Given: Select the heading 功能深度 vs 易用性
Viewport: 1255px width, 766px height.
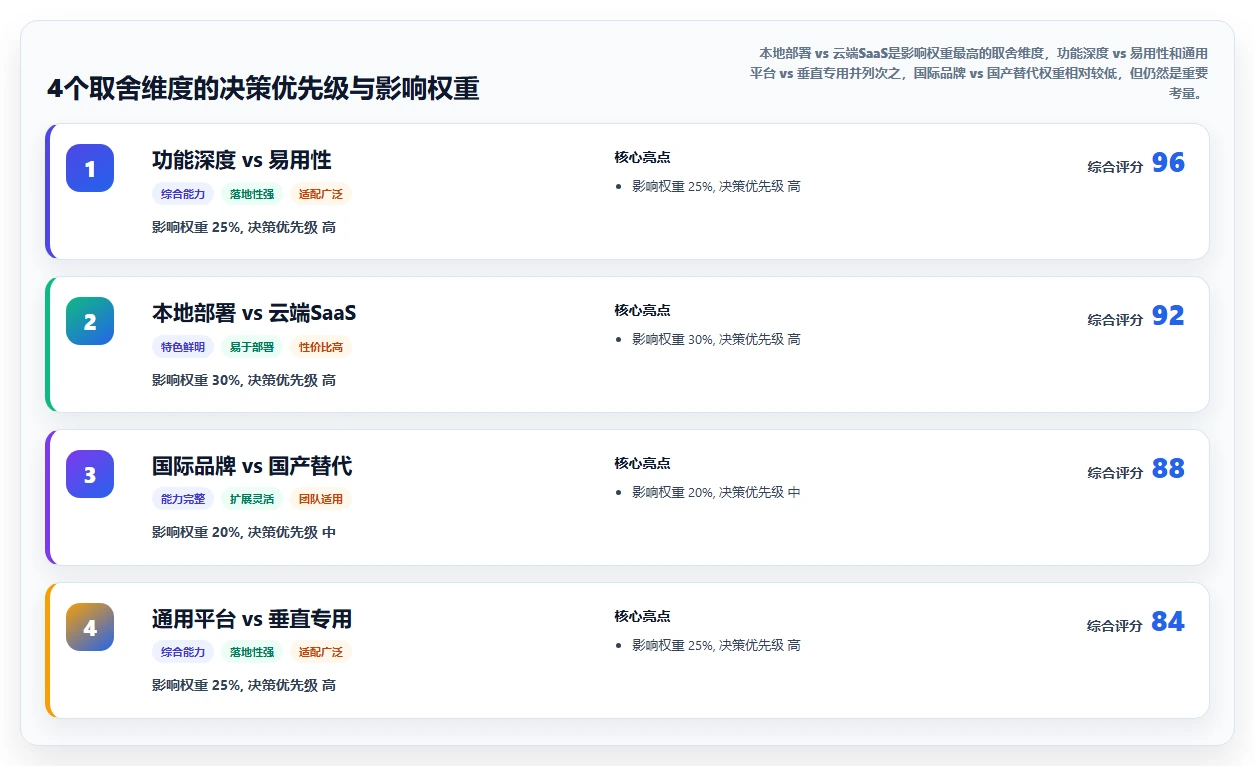Looking at the screenshot, I should 242,160.
